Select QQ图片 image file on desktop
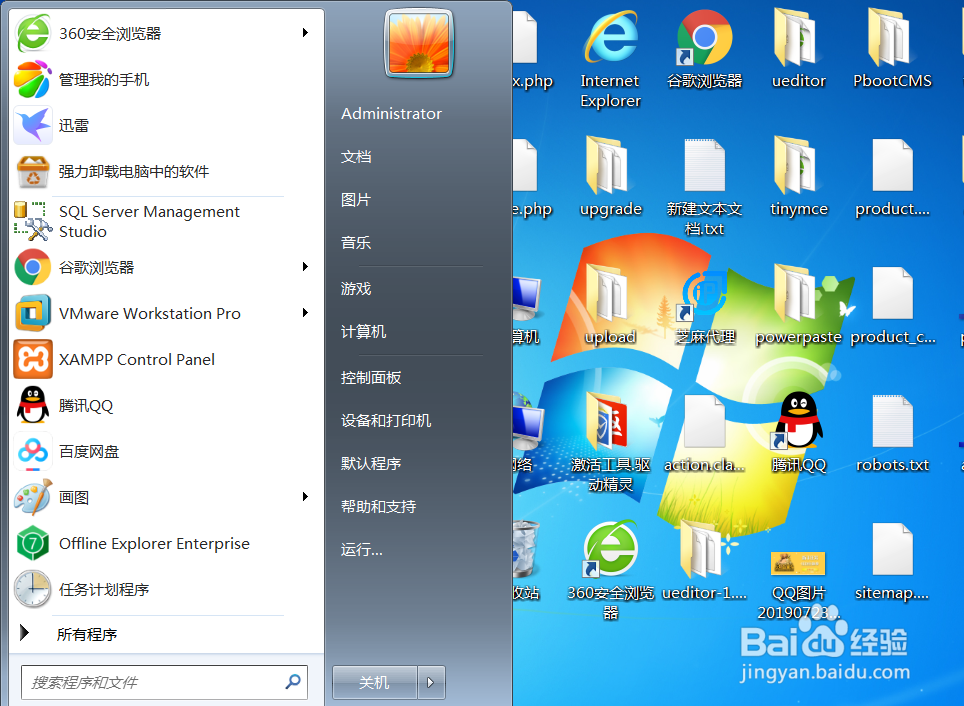Viewport: 964px width, 706px height. [x=798, y=585]
